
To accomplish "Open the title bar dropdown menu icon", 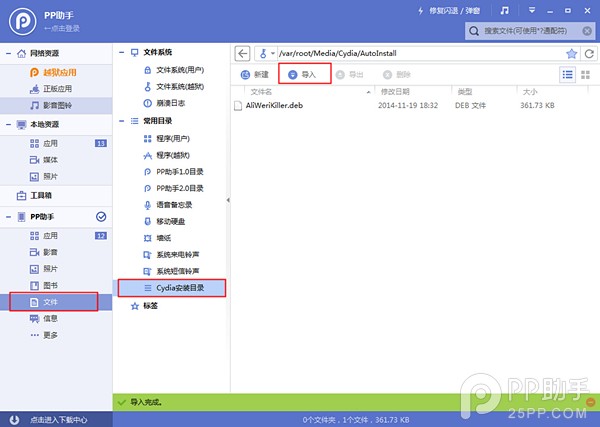I will click(532, 10).
